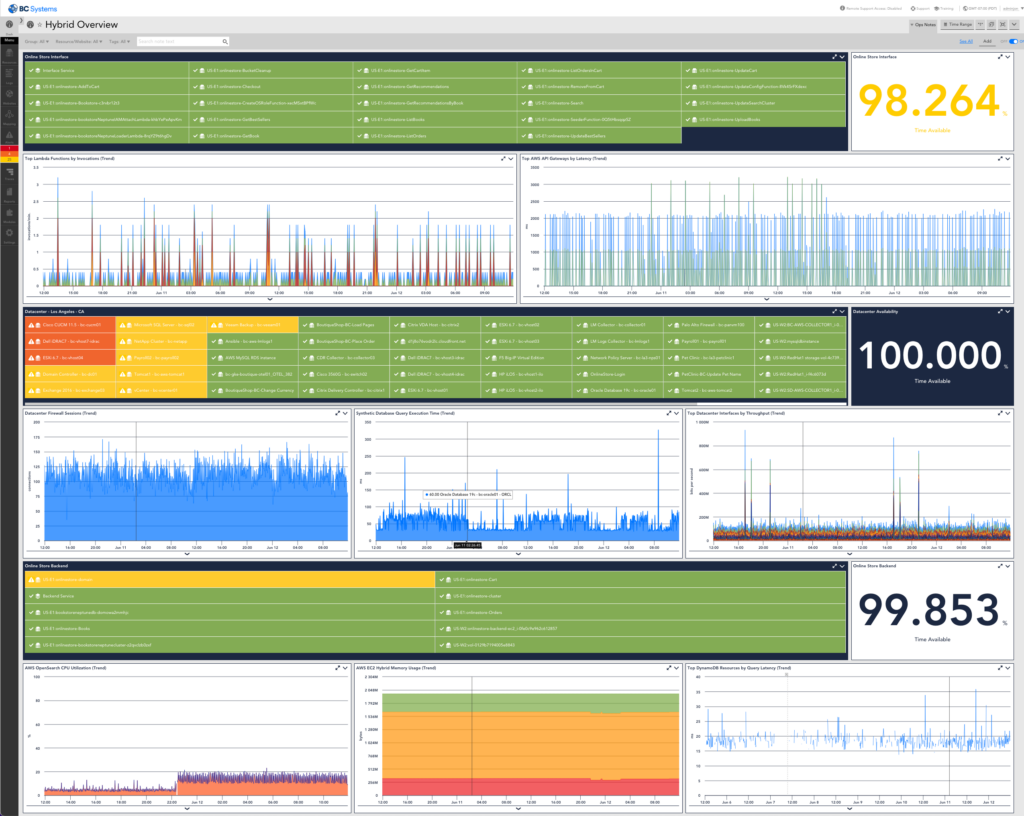Click the refresh icon beside Time Range
Image resolution: width=1024 pixels, height=816 pixels.
991,24
